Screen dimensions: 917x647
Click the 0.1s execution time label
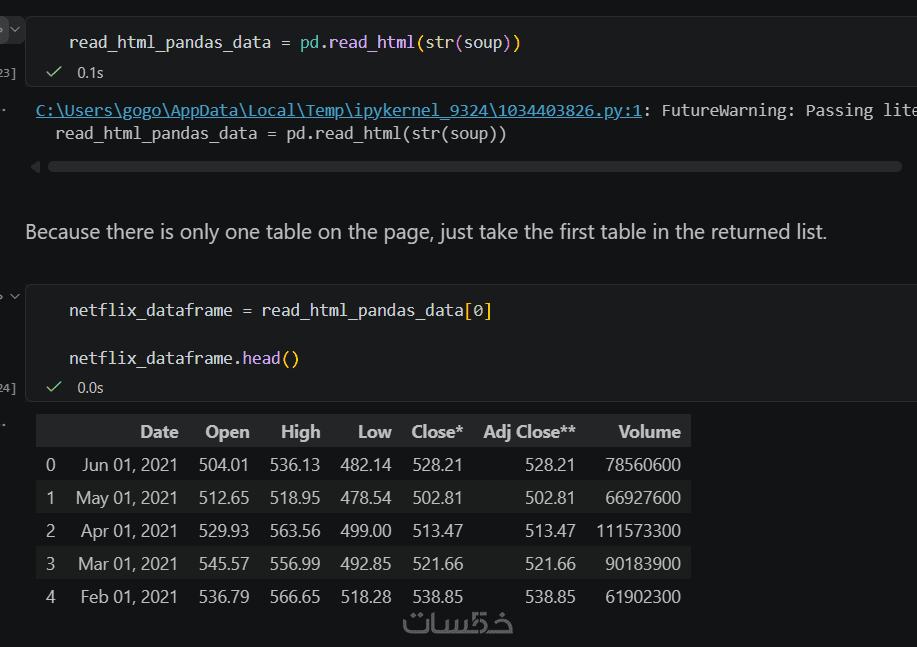coord(90,72)
